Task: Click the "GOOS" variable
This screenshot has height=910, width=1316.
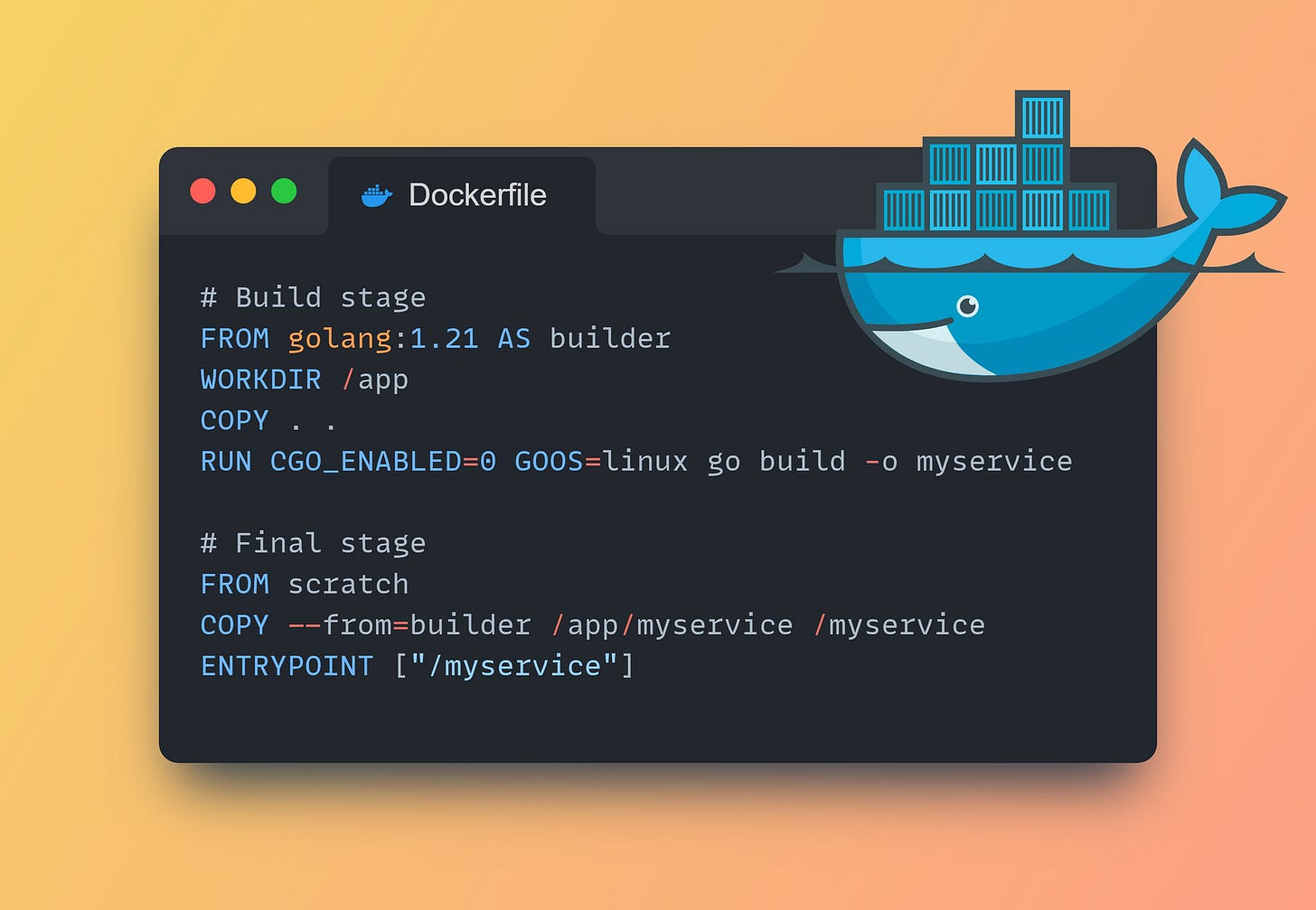Action: tap(549, 462)
